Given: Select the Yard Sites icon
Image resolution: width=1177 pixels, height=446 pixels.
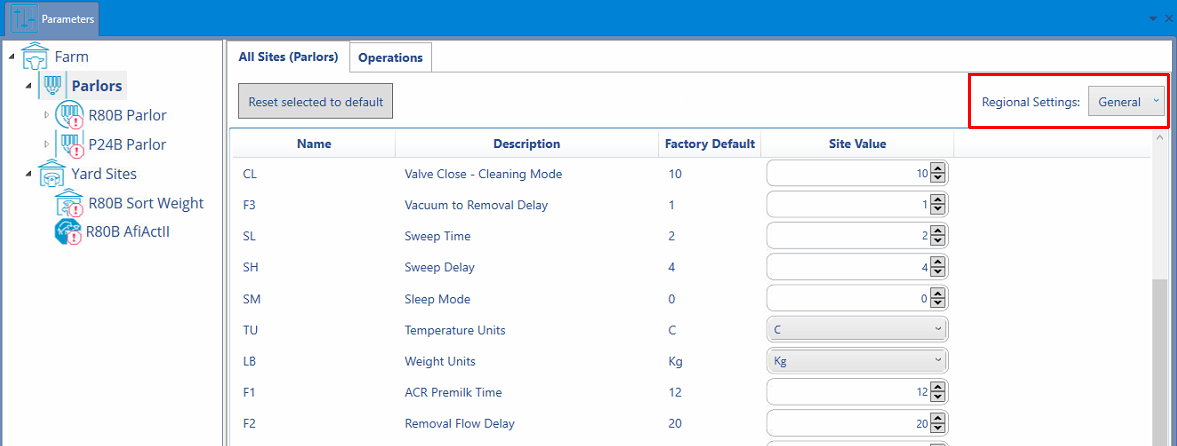Looking at the screenshot, I should [x=53, y=173].
